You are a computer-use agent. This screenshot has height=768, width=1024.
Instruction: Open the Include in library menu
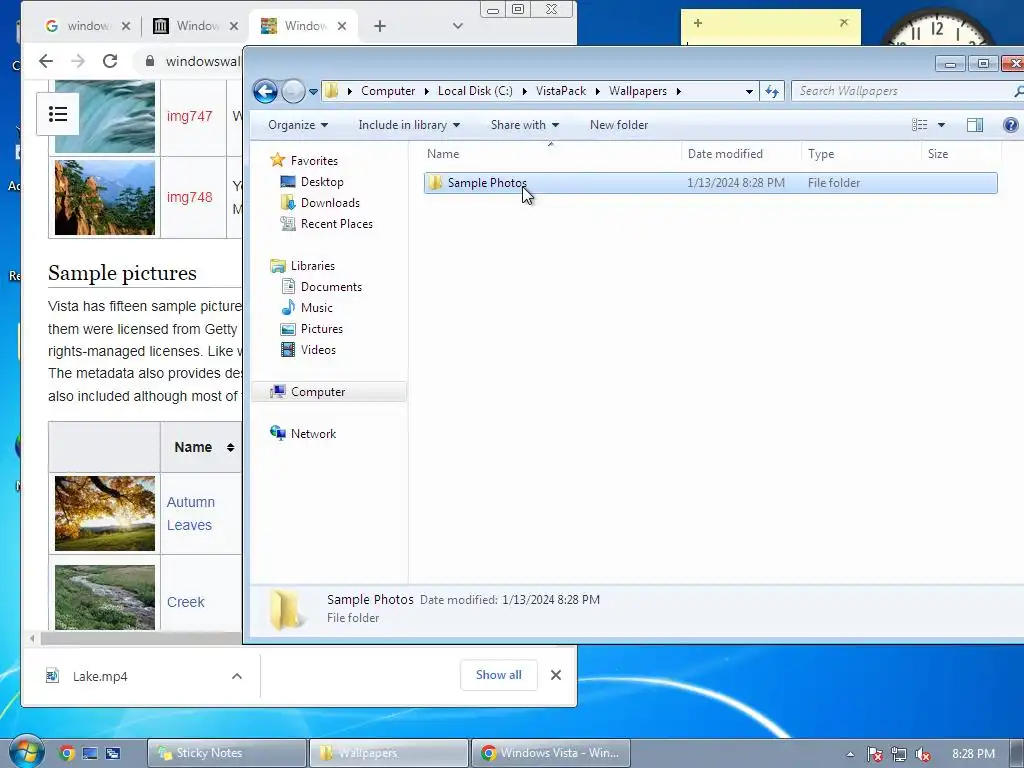coord(409,125)
